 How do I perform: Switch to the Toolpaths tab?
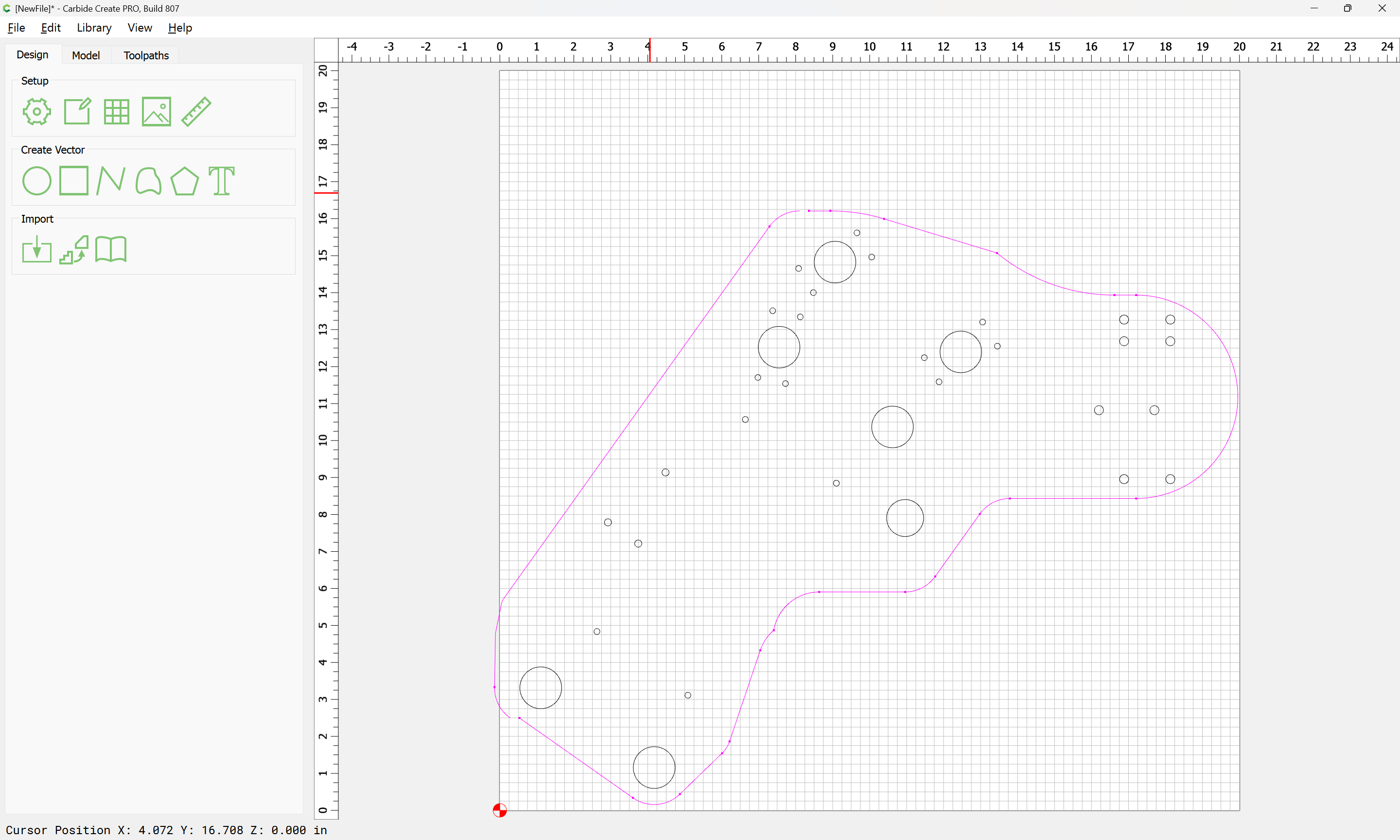pyautogui.click(x=146, y=55)
